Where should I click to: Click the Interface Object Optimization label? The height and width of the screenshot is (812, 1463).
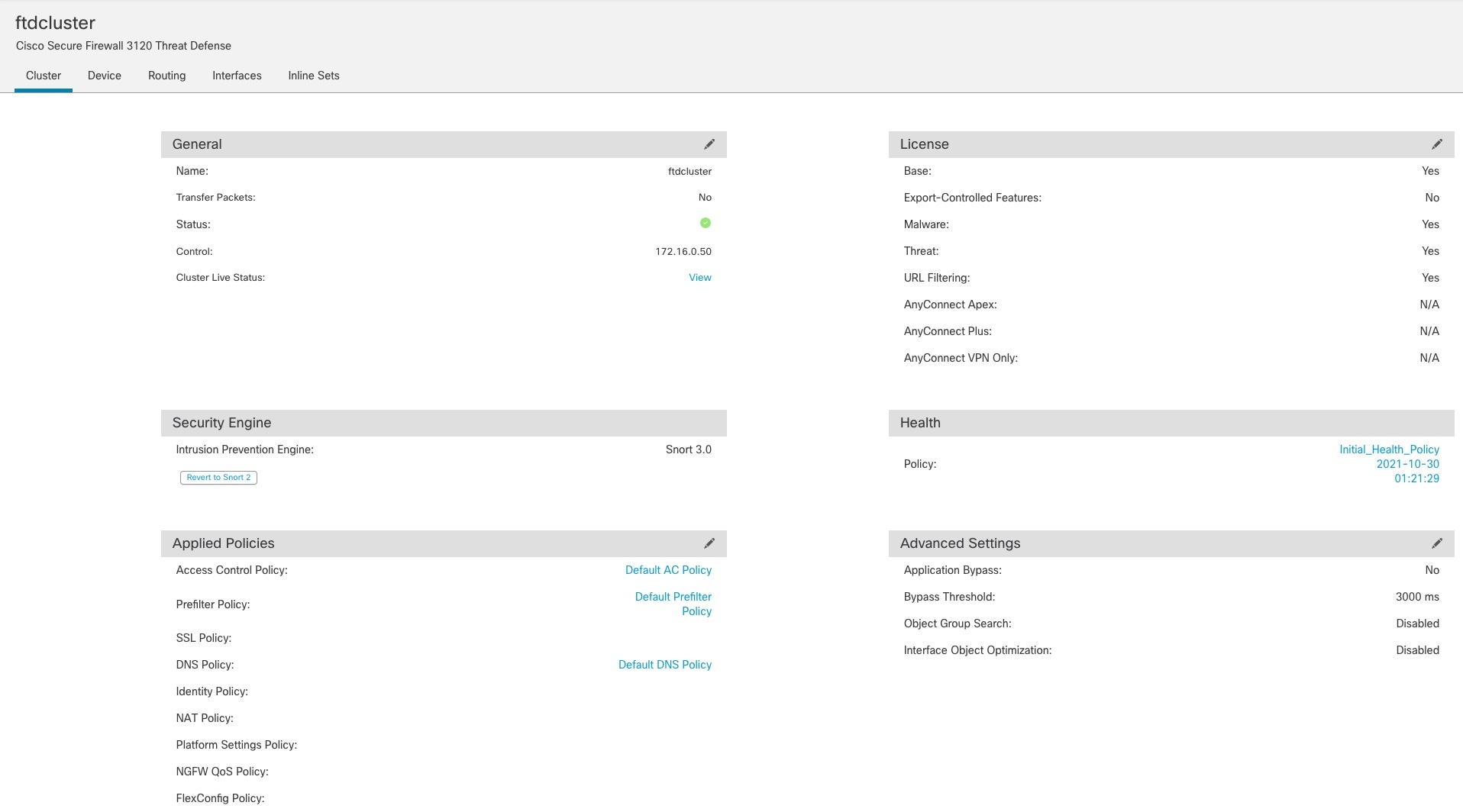click(x=977, y=650)
